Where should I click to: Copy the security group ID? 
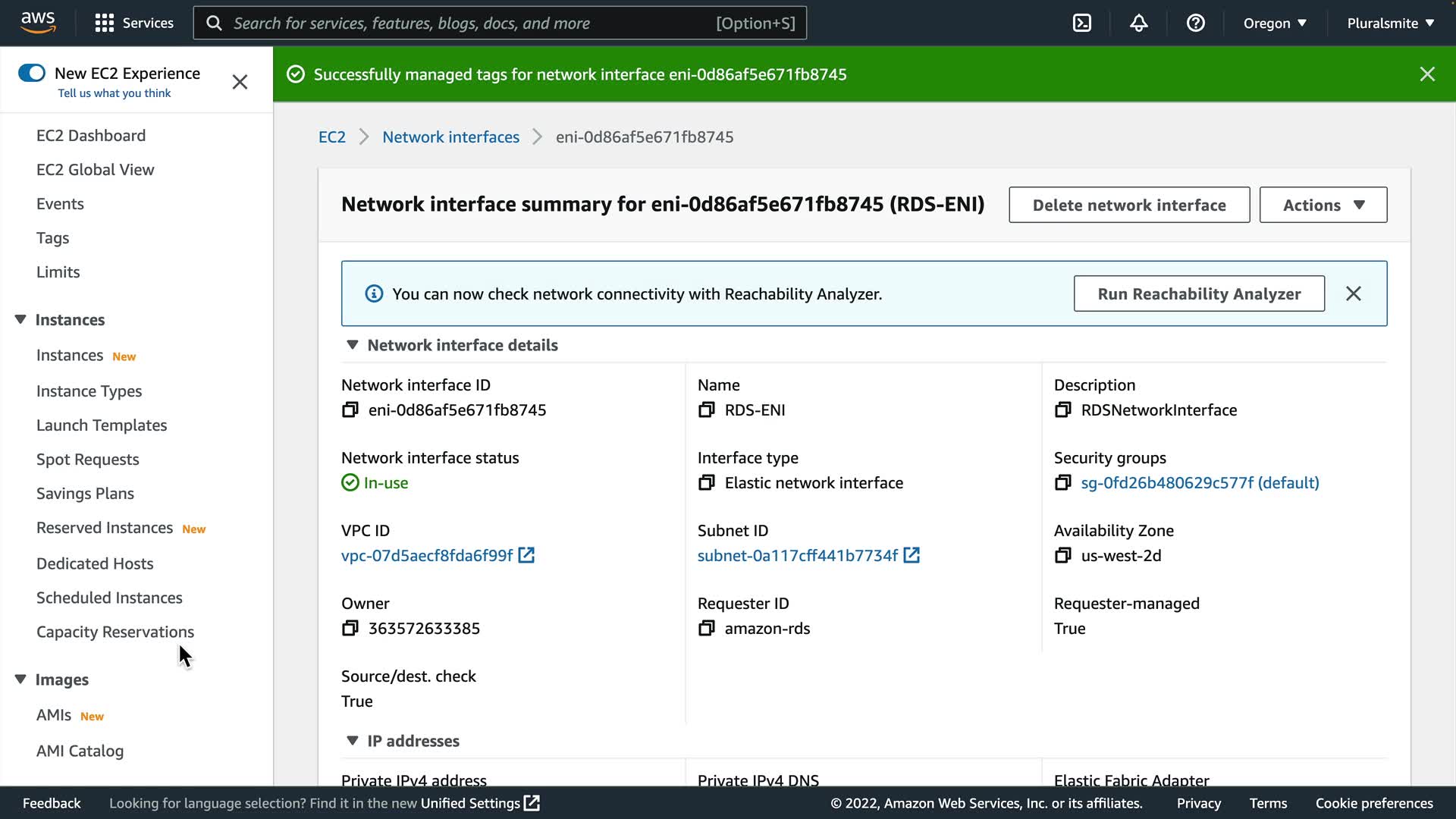click(1062, 483)
